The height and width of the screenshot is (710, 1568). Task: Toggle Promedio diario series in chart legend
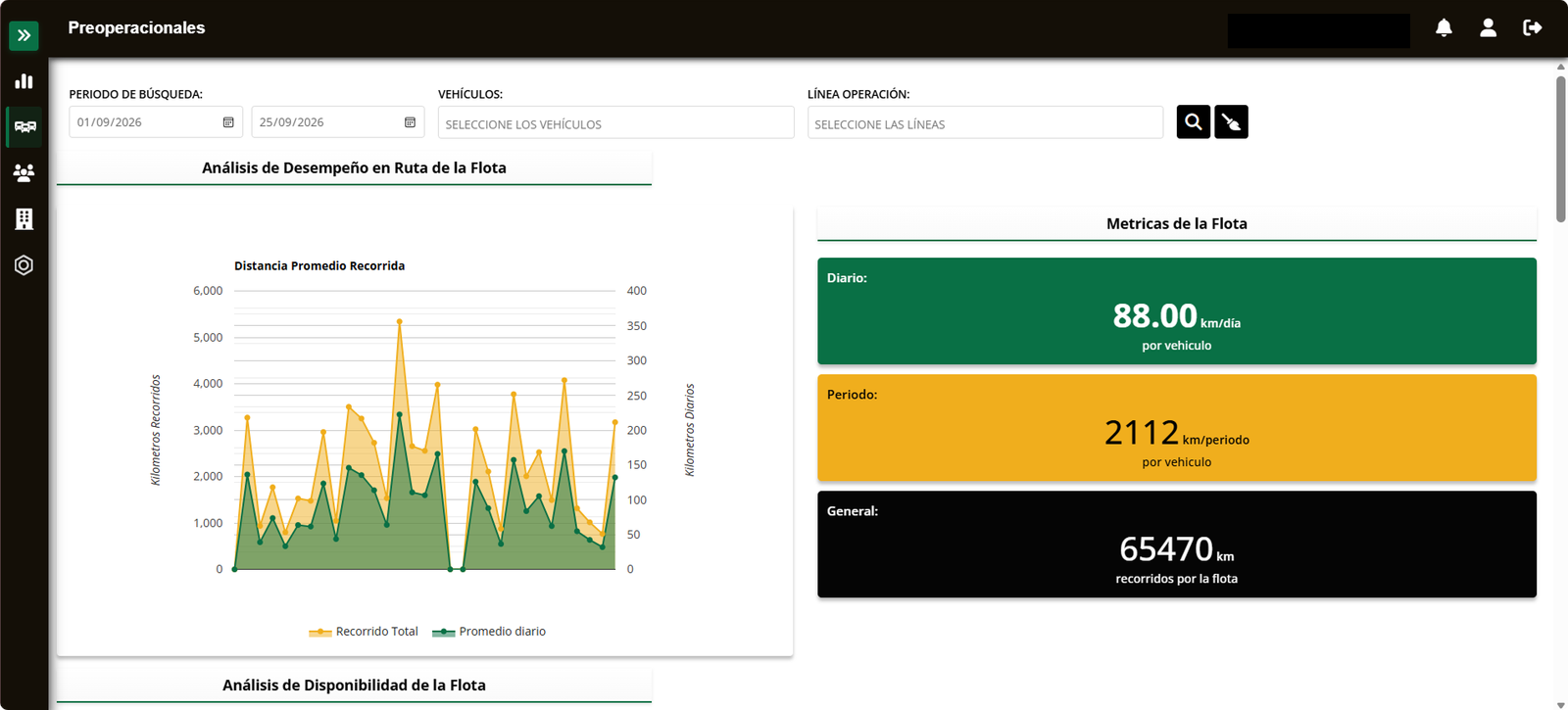489,632
